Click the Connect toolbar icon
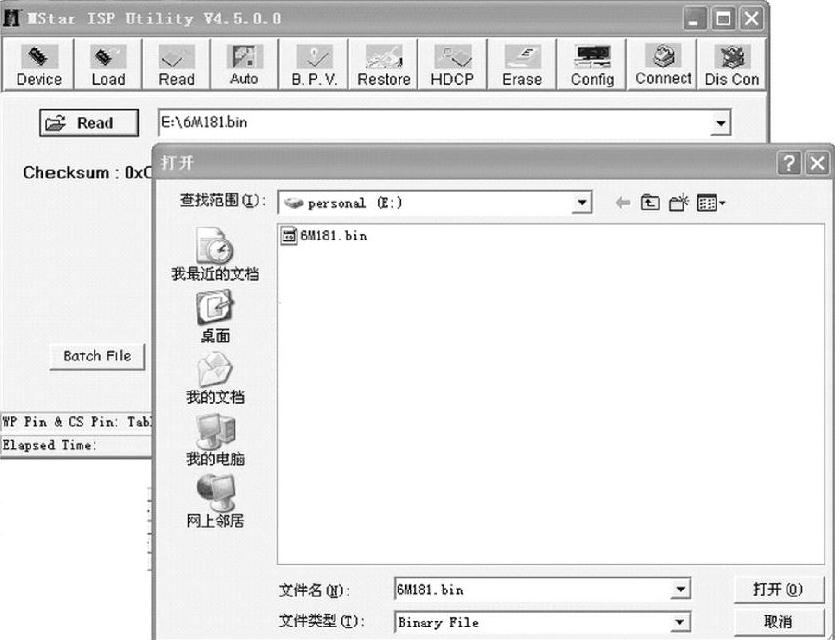 663,64
